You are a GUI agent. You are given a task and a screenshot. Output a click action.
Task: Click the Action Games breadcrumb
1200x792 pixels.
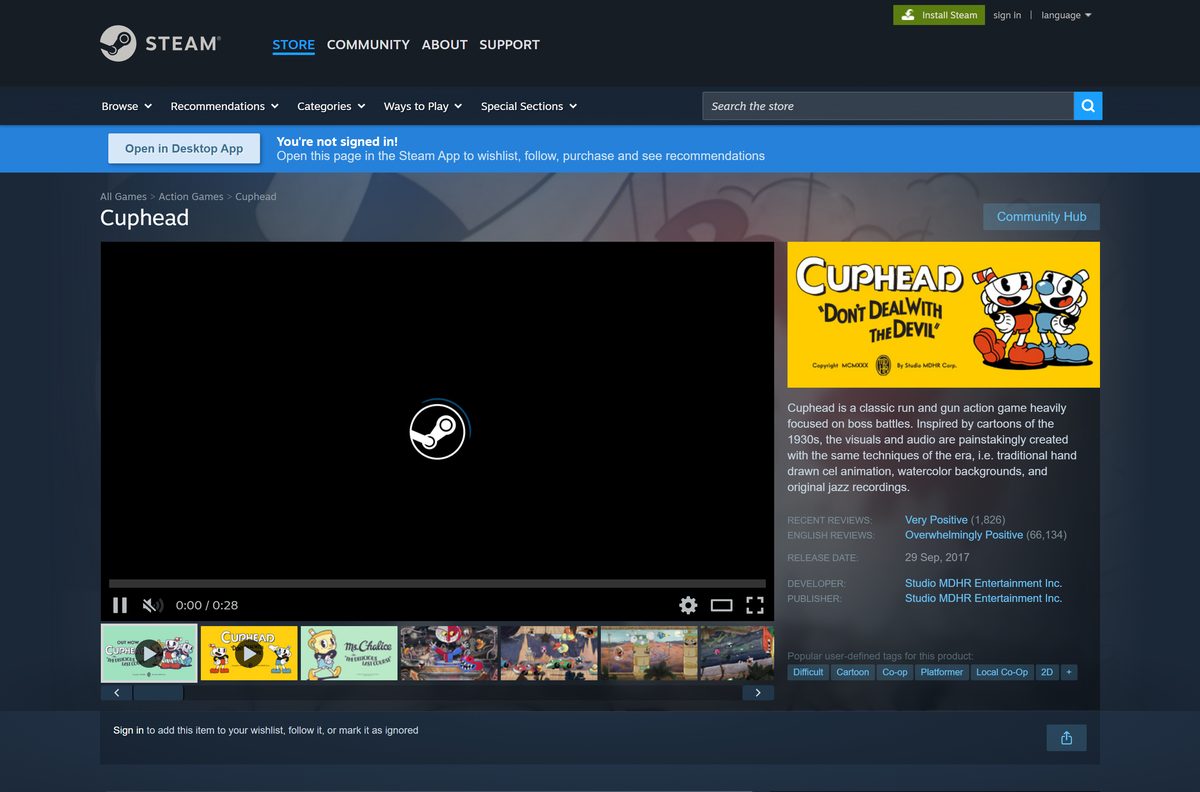pyautogui.click(x=191, y=197)
